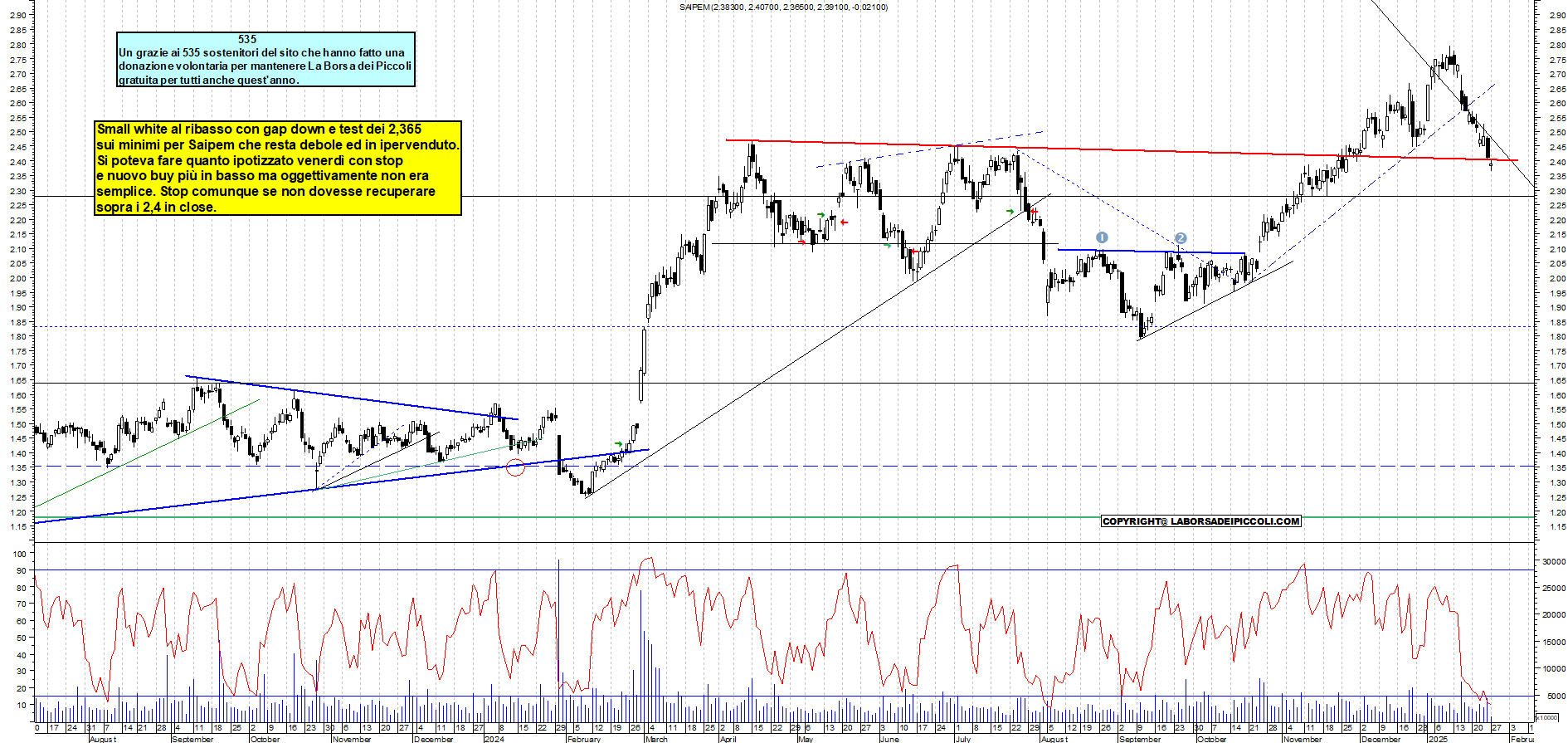Select the 'July' month label

click(x=963, y=739)
